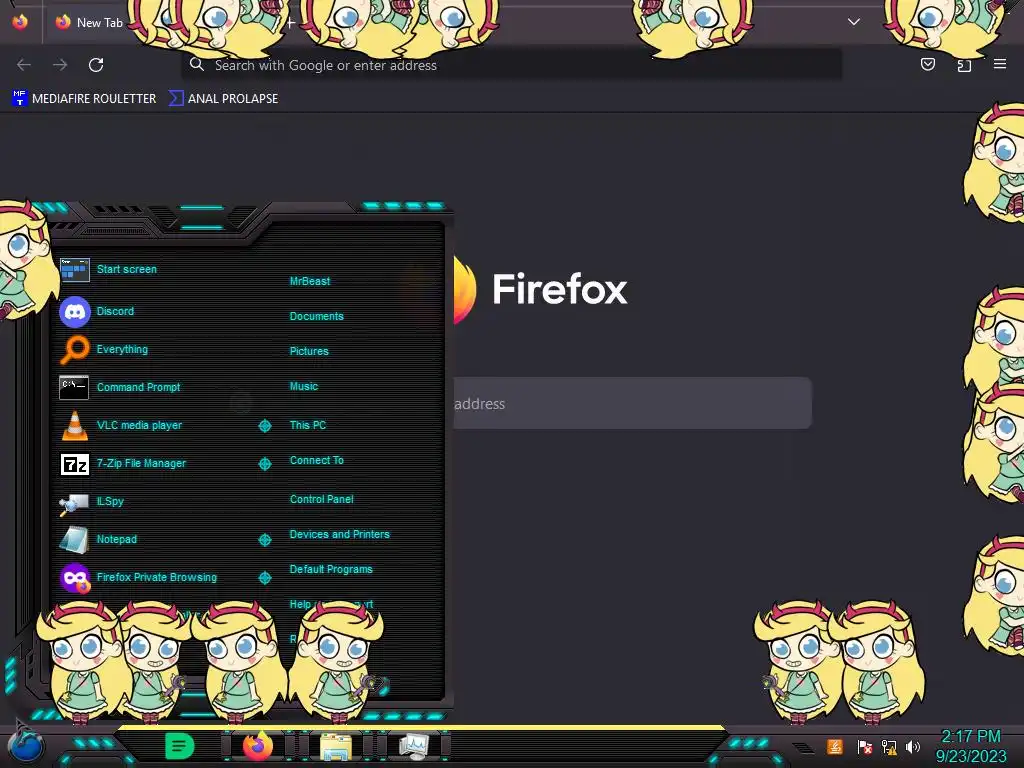Viewport: 1024px width, 768px height.
Task: Launch Everything search from the start menu
Action: (x=104, y=349)
